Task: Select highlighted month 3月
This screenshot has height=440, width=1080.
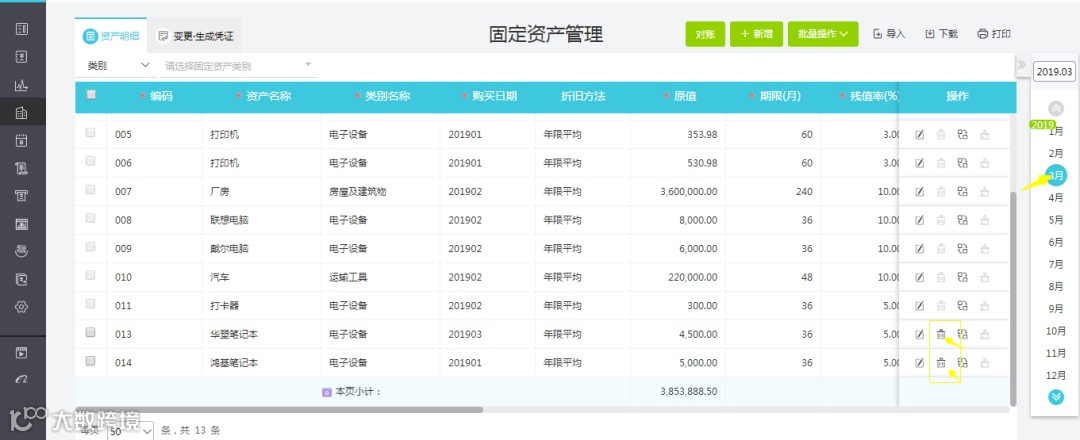Action: 1055,176
